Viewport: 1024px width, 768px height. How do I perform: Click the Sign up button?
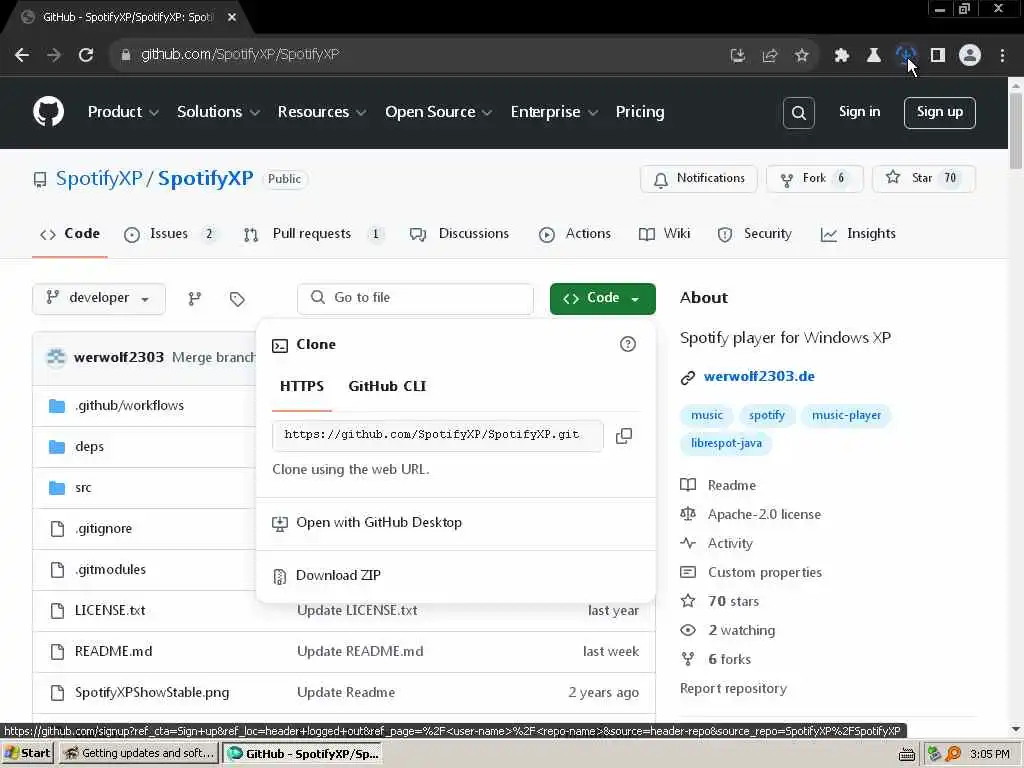tap(940, 112)
